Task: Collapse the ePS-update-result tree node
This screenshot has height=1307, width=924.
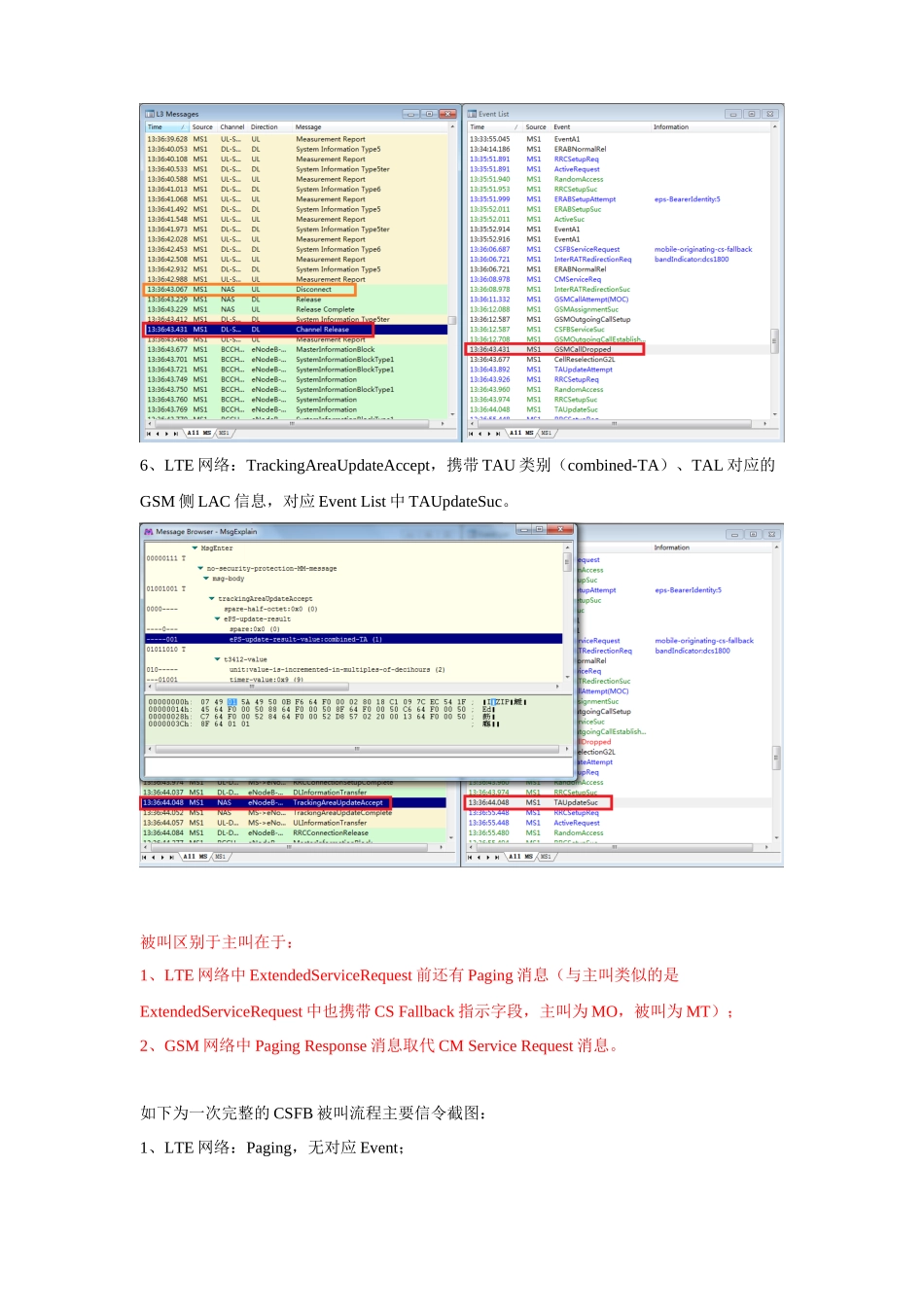Action: [x=218, y=618]
